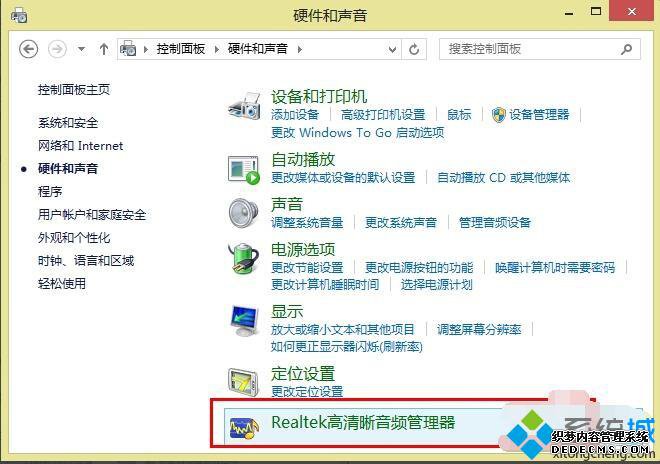Select 系统和安全 in the sidebar

click(x=68, y=123)
